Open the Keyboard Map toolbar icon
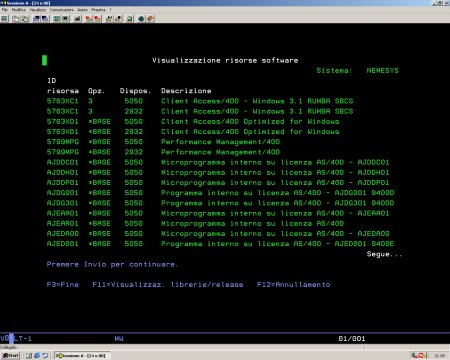This screenshot has height=360, width=450. pyautogui.click(x=77, y=19)
